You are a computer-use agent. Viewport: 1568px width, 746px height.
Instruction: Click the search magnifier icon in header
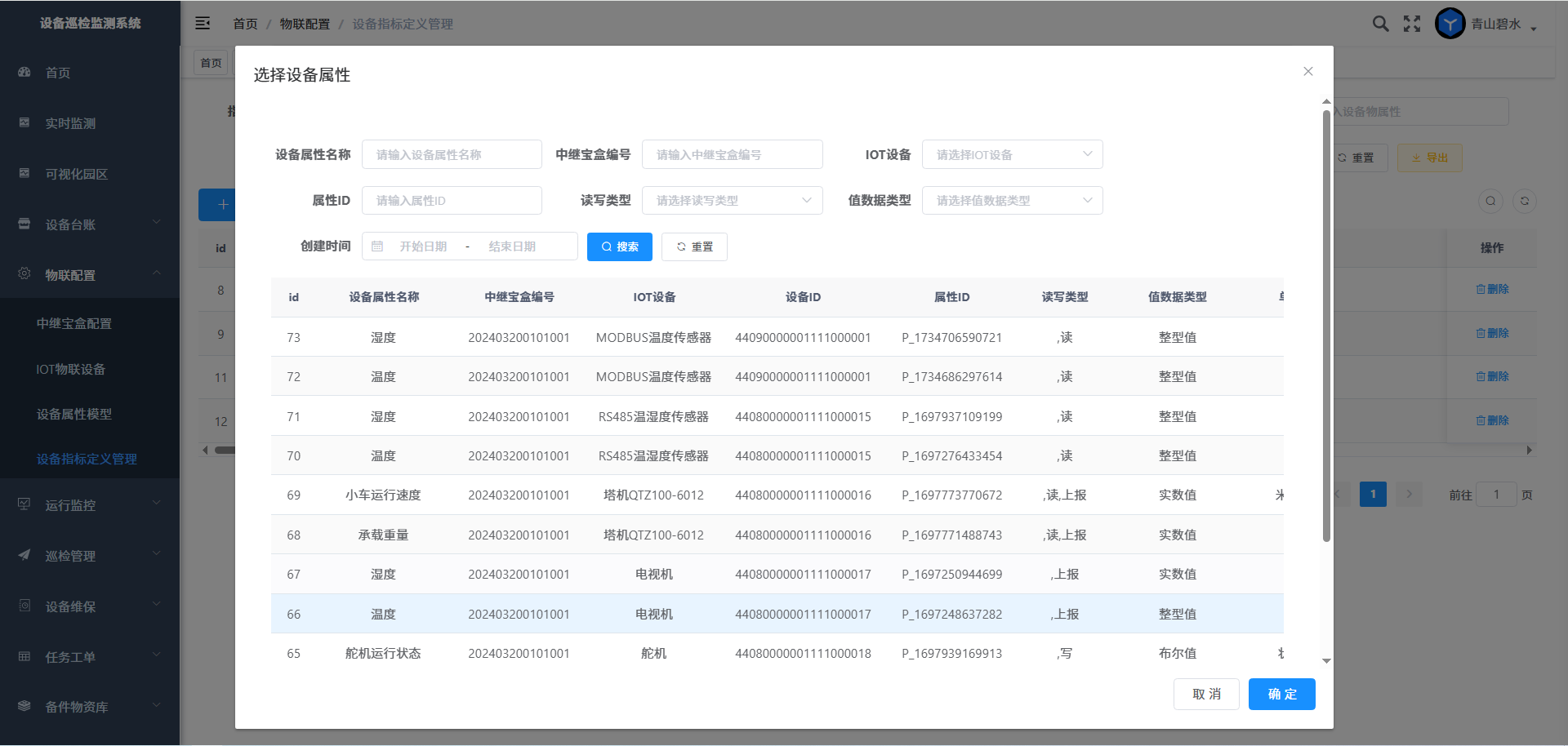(1380, 24)
